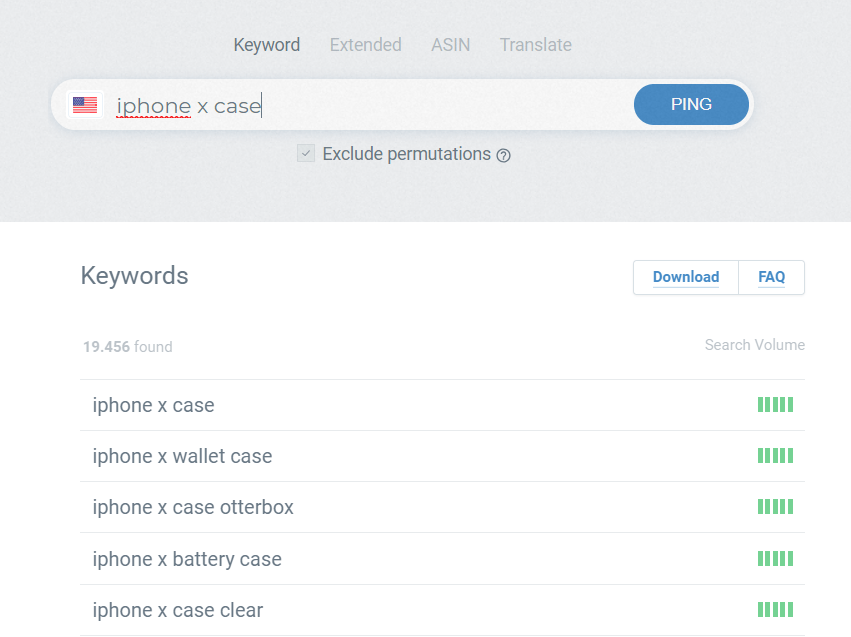
Task: Download the keywords list
Action: 685,277
